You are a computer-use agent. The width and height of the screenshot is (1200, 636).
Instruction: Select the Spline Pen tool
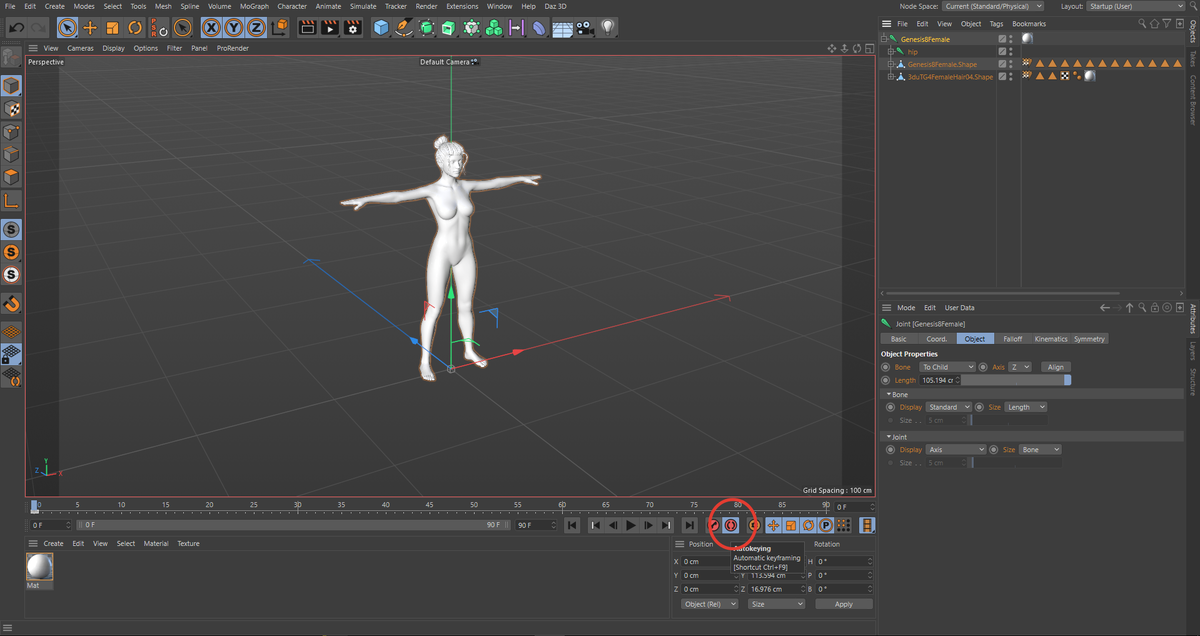pos(404,28)
